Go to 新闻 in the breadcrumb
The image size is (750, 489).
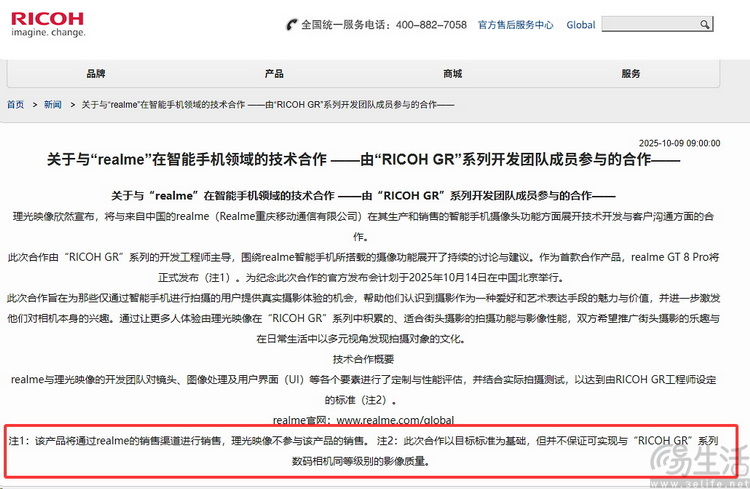click(x=52, y=105)
